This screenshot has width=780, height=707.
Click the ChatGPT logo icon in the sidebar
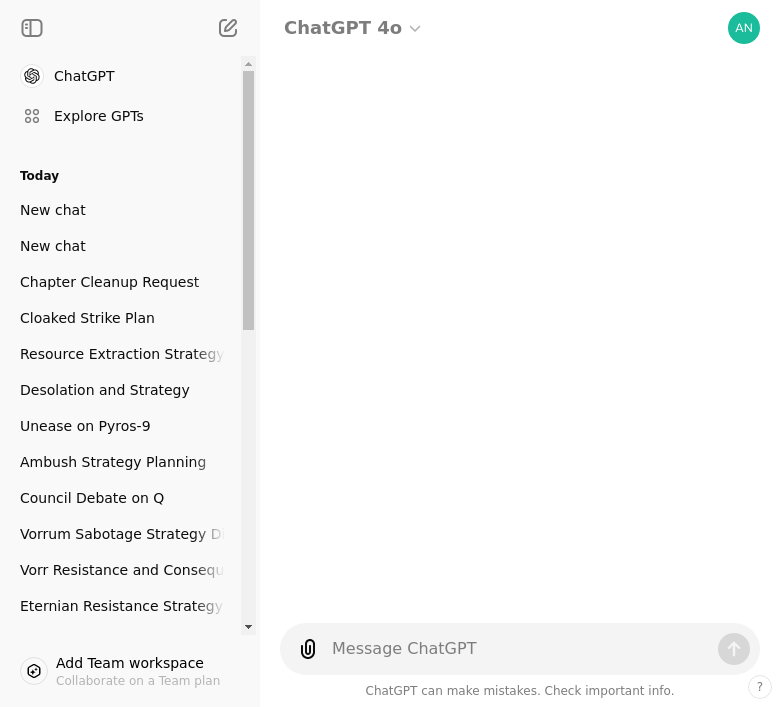(x=32, y=76)
